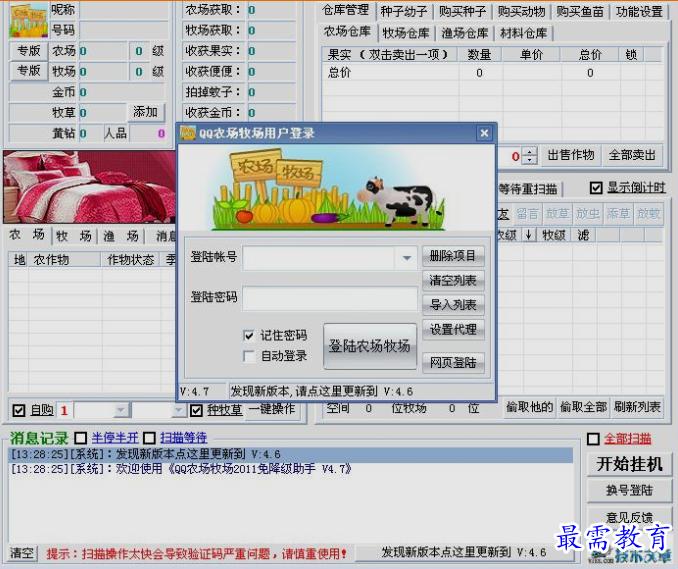Select the 农场仓库 sub-tab
This screenshot has width=678, height=569.
pyautogui.click(x=347, y=32)
